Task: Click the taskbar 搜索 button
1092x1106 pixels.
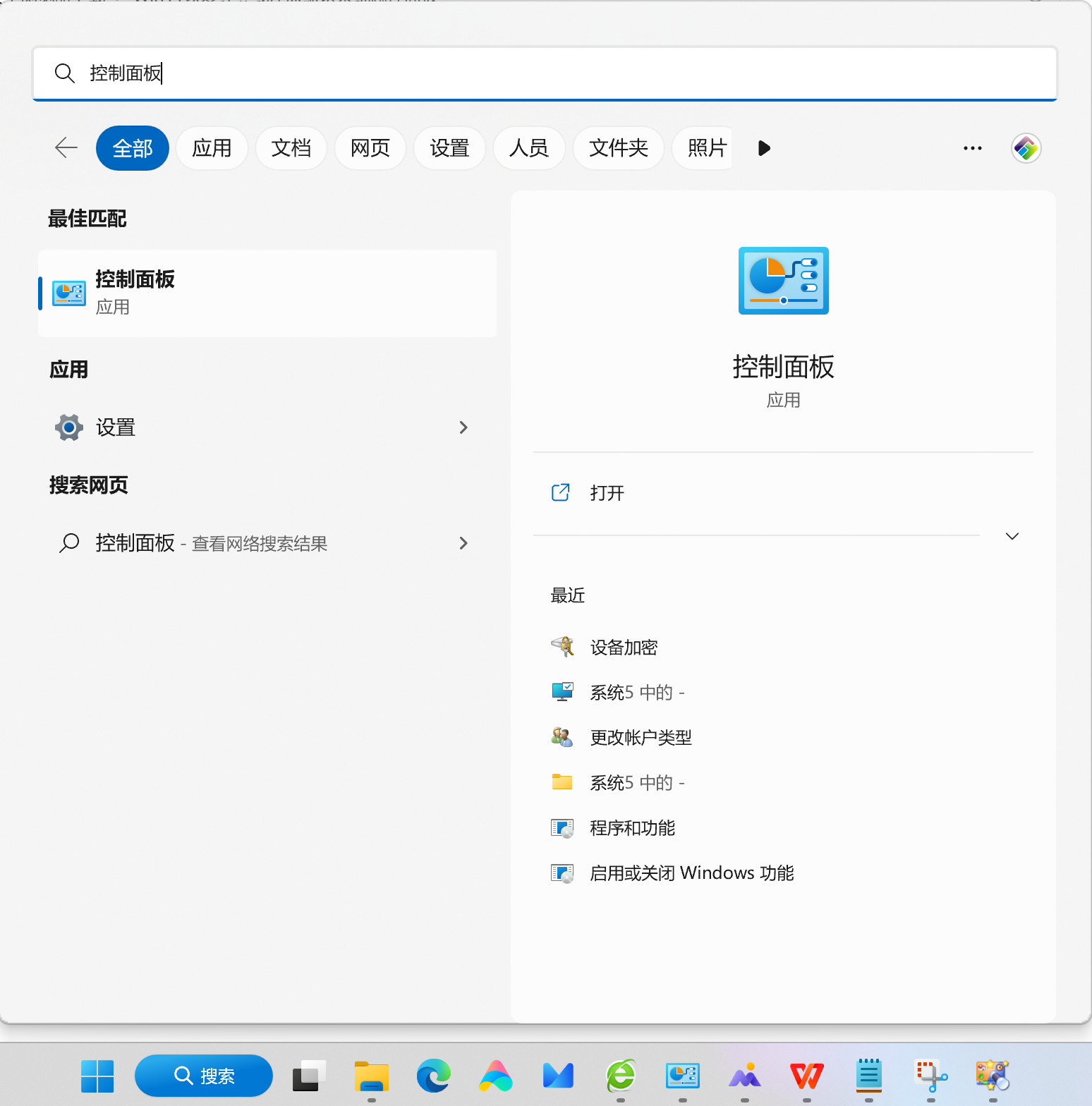Action: point(204,1076)
